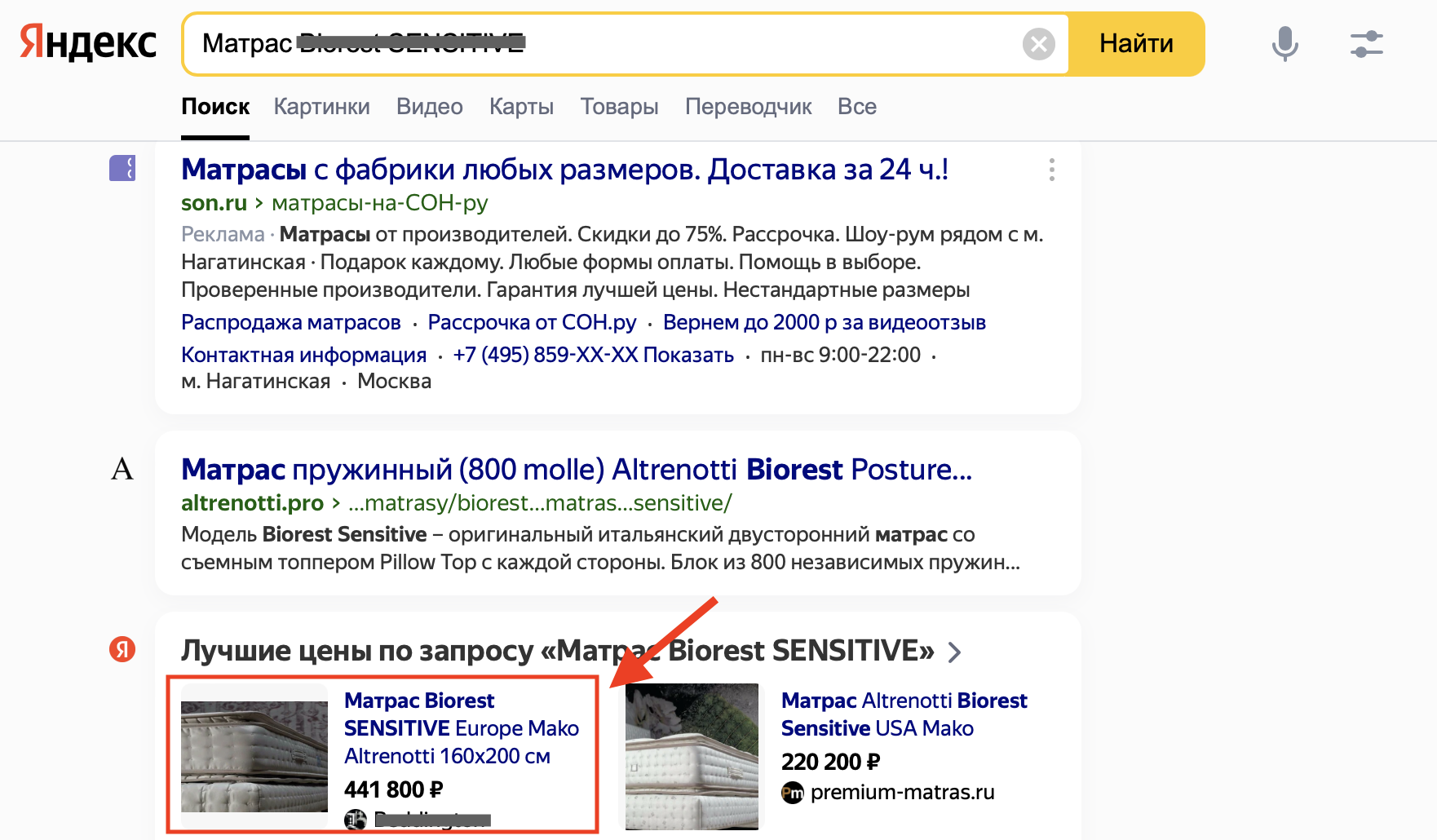1437x840 pixels.
Task: Open 'Матрас Biorest SENSITIVE Europe Mako' product link
Action: 462,728
